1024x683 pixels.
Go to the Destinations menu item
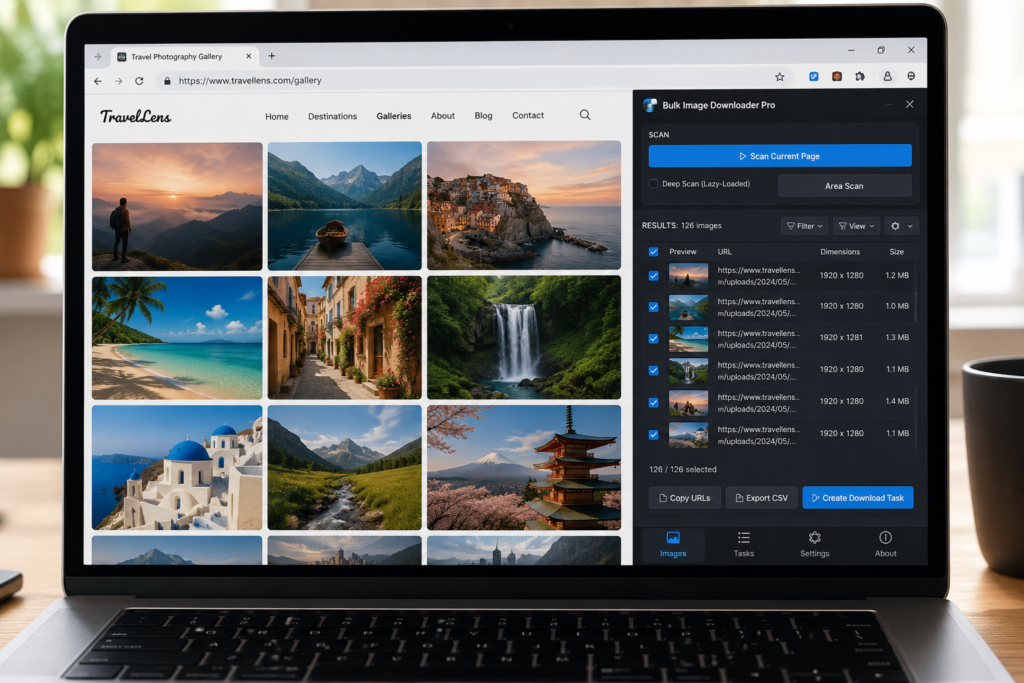tap(332, 116)
